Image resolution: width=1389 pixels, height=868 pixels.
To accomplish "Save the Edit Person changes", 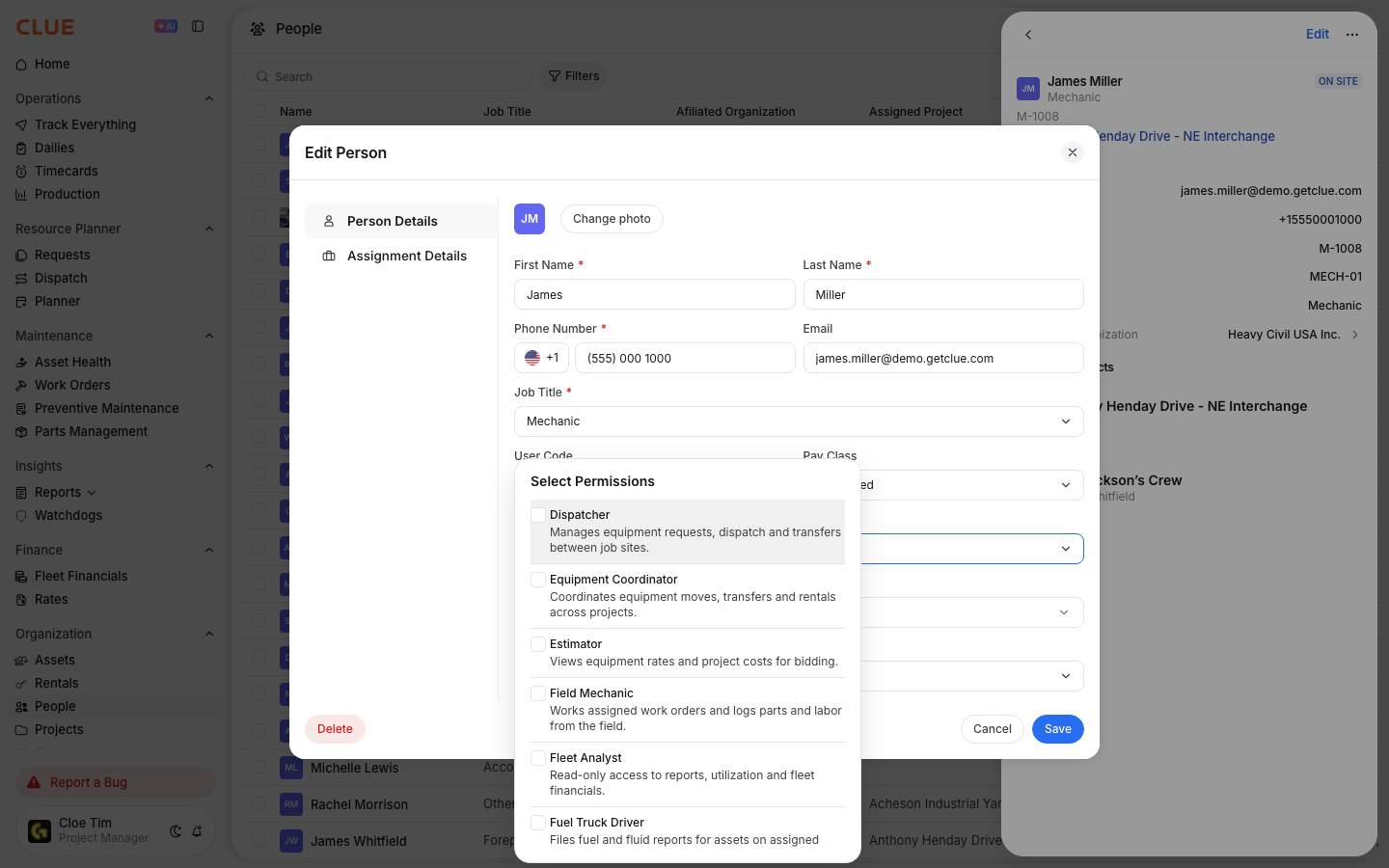I will click(1058, 729).
